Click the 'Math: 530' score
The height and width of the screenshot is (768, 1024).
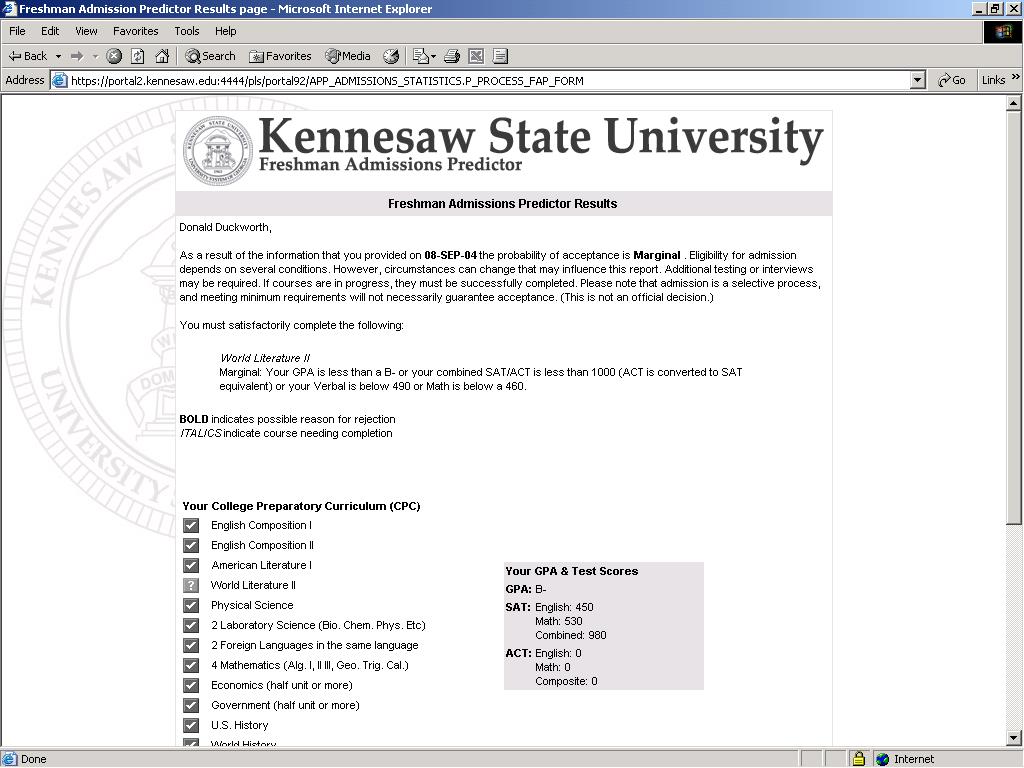(558, 621)
